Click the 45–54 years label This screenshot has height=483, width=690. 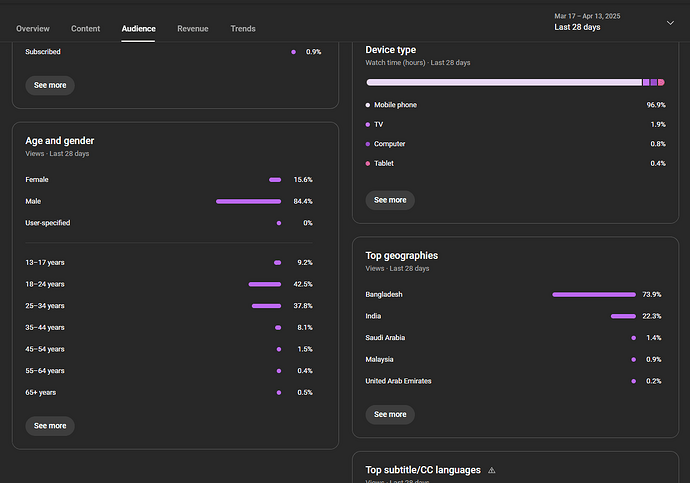coord(45,349)
